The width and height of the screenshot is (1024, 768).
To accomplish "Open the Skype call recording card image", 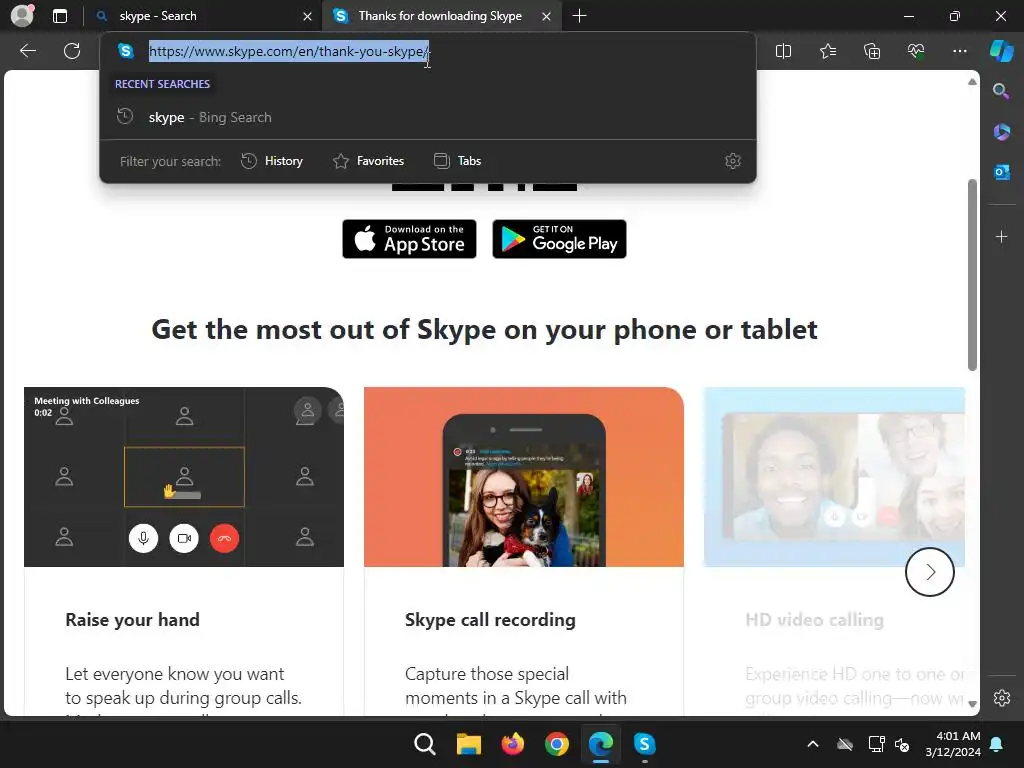I will click(524, 477).
